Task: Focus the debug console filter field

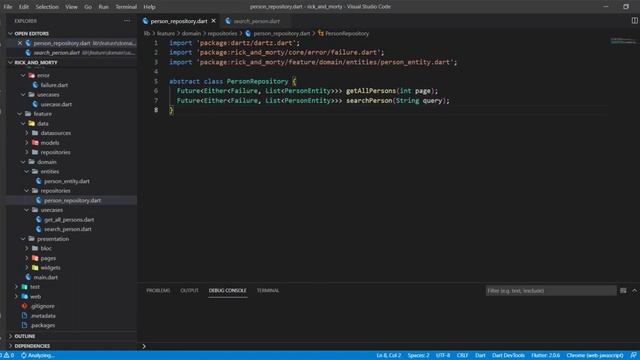Action: [x=551, y=291]
